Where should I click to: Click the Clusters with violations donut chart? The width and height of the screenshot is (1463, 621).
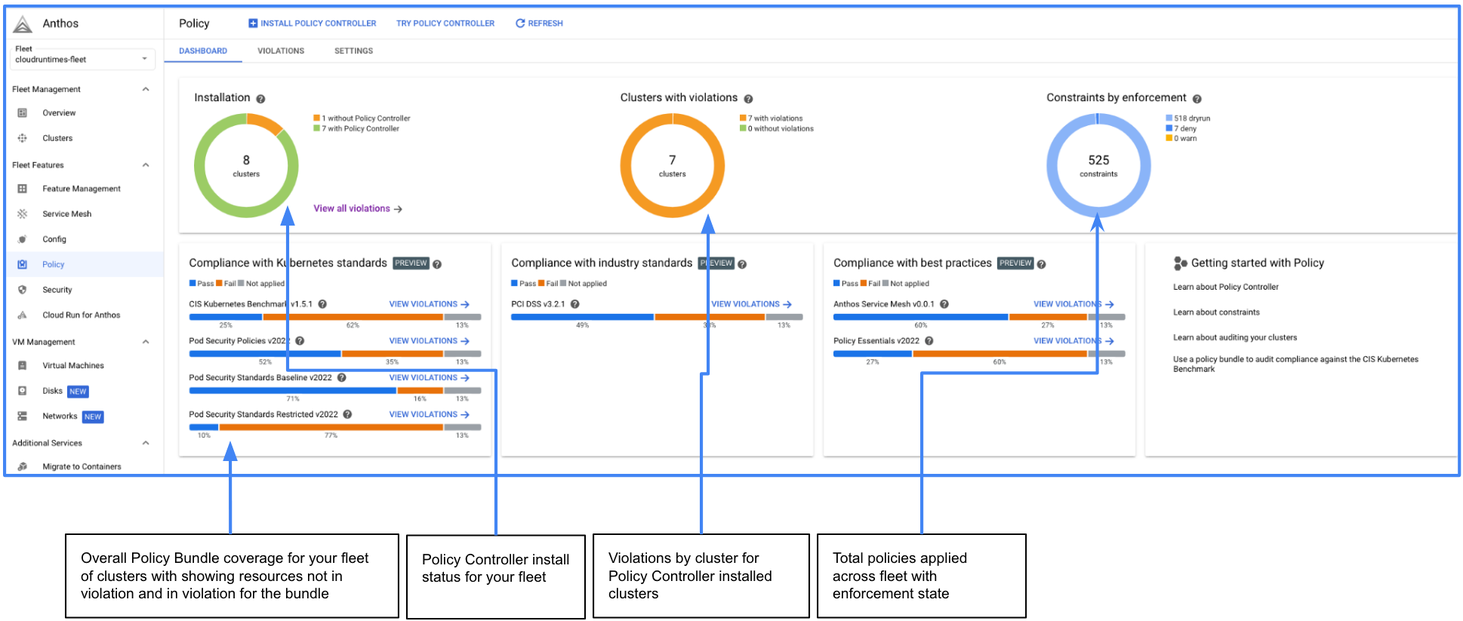672,165
